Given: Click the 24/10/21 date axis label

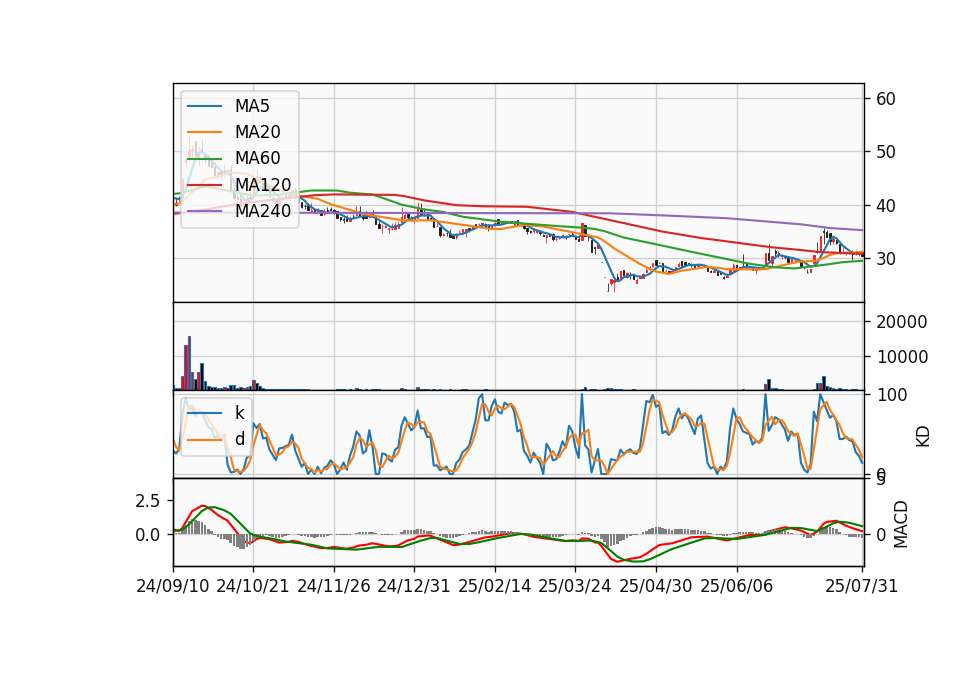Looking at the screenshot, I should point(253,586).
